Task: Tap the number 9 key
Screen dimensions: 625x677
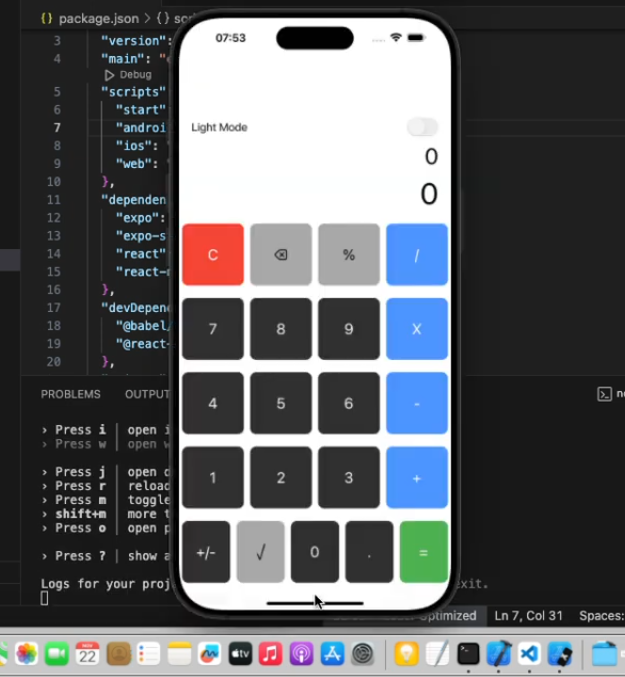Action: (349, 329)
